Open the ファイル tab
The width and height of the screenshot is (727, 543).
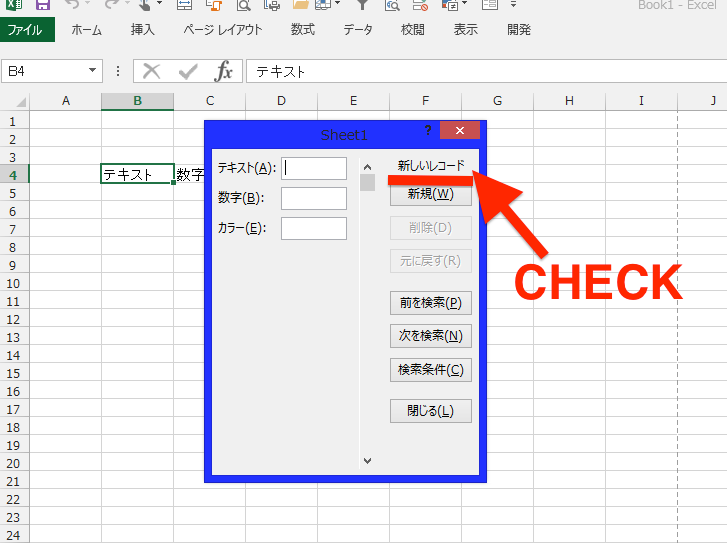tap(25, 30)
